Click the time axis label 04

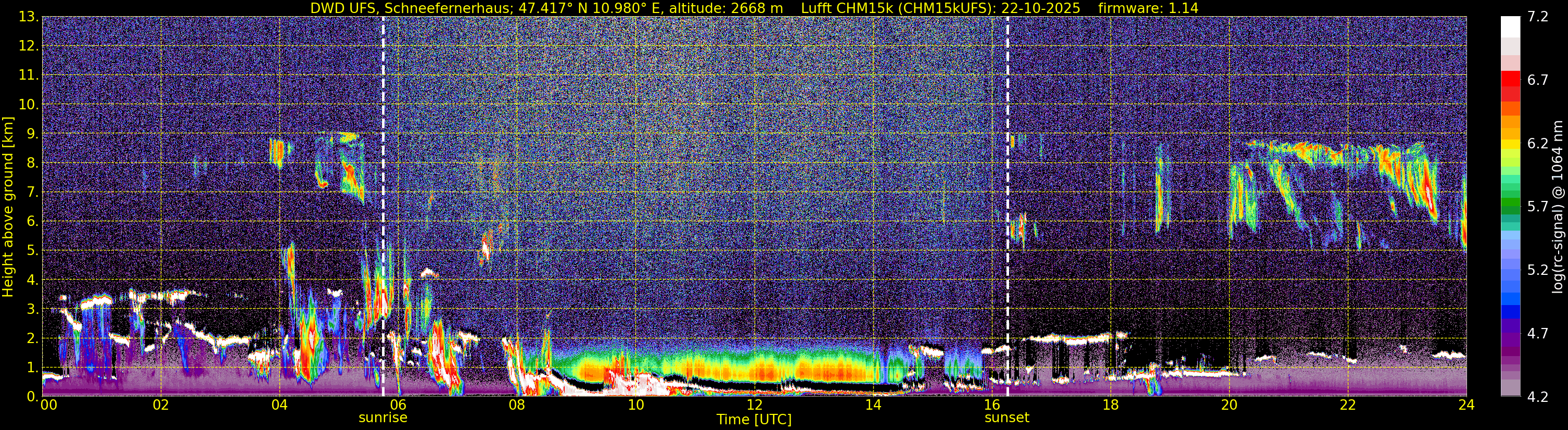tap(279, 405)
